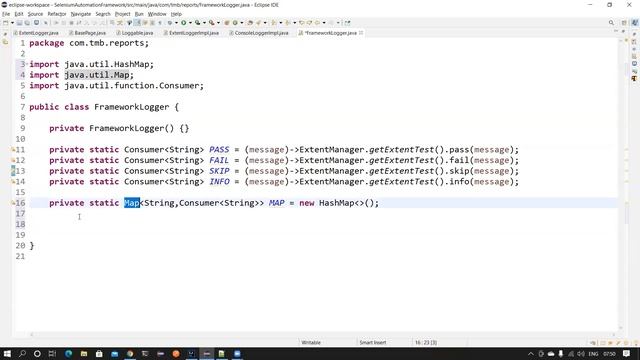Click the green Run button icon
The image size is (640, 360).
184,23
